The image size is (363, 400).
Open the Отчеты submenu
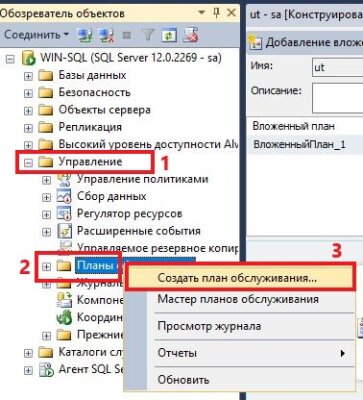coord(239,353)
